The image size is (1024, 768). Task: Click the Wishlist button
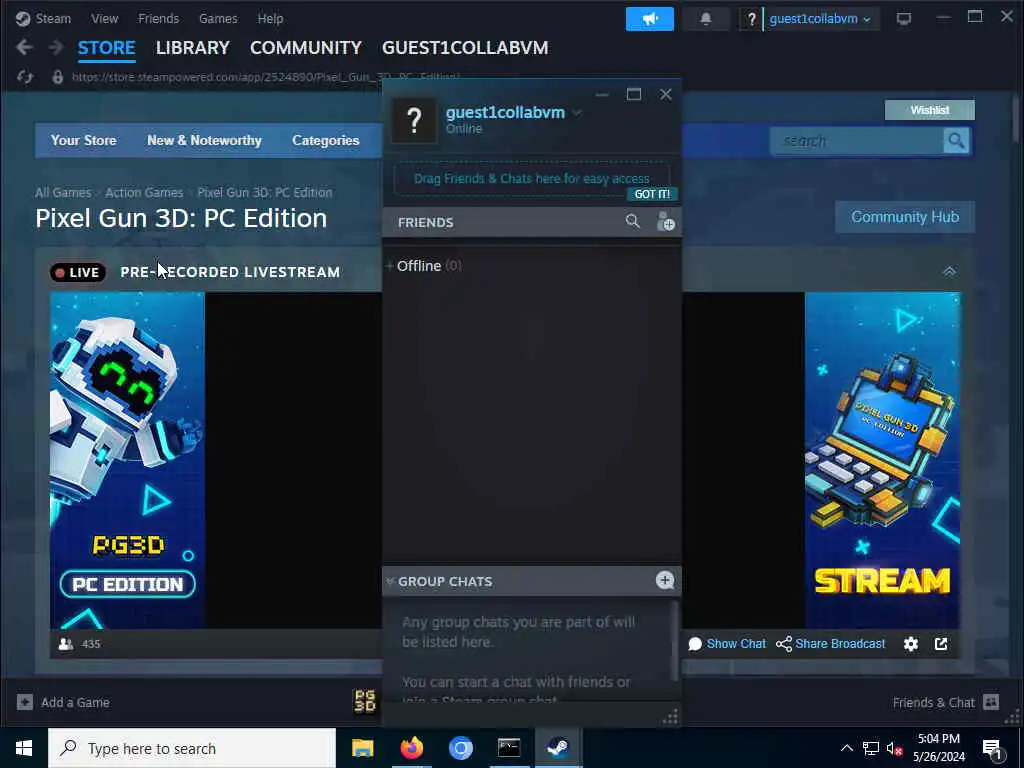pyautogui.click(x=929, y=110)
